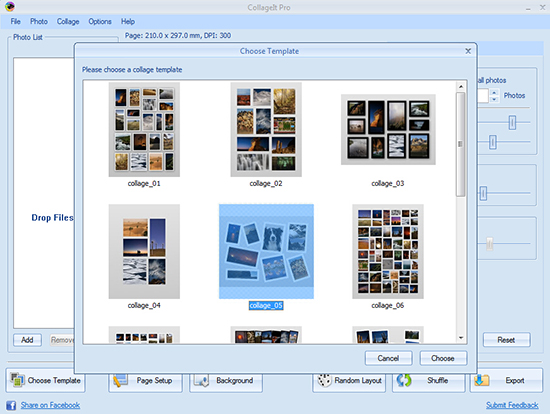The image size is (550, 414).
Task: Cancel the Choose Template dialog
Action: 388,358
